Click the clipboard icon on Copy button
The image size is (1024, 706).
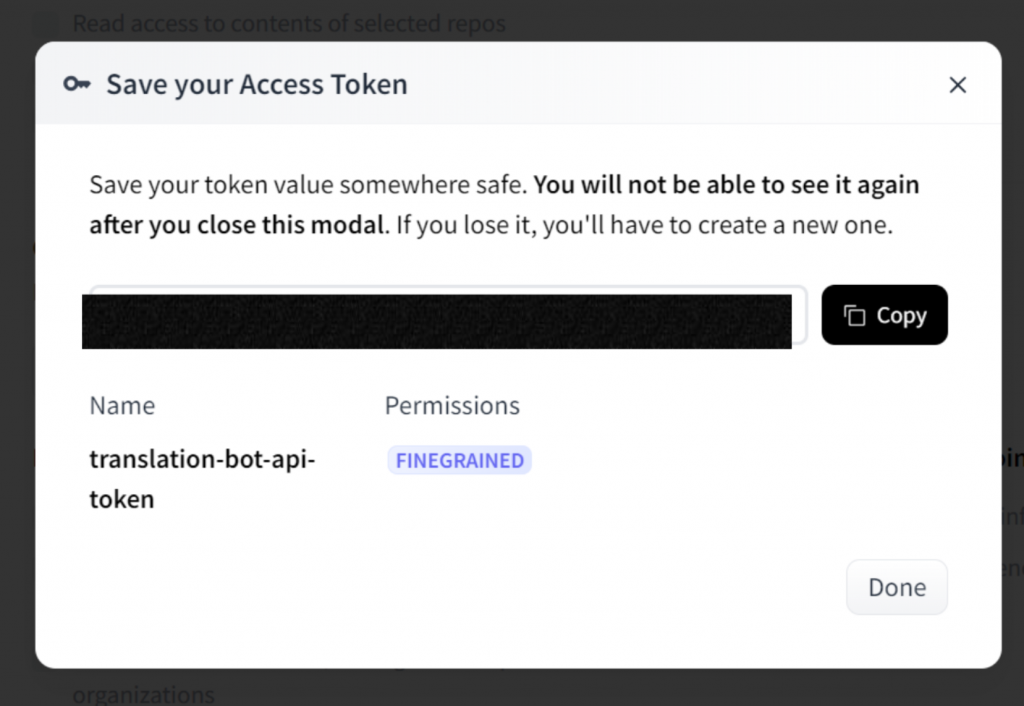coord(854,316)
